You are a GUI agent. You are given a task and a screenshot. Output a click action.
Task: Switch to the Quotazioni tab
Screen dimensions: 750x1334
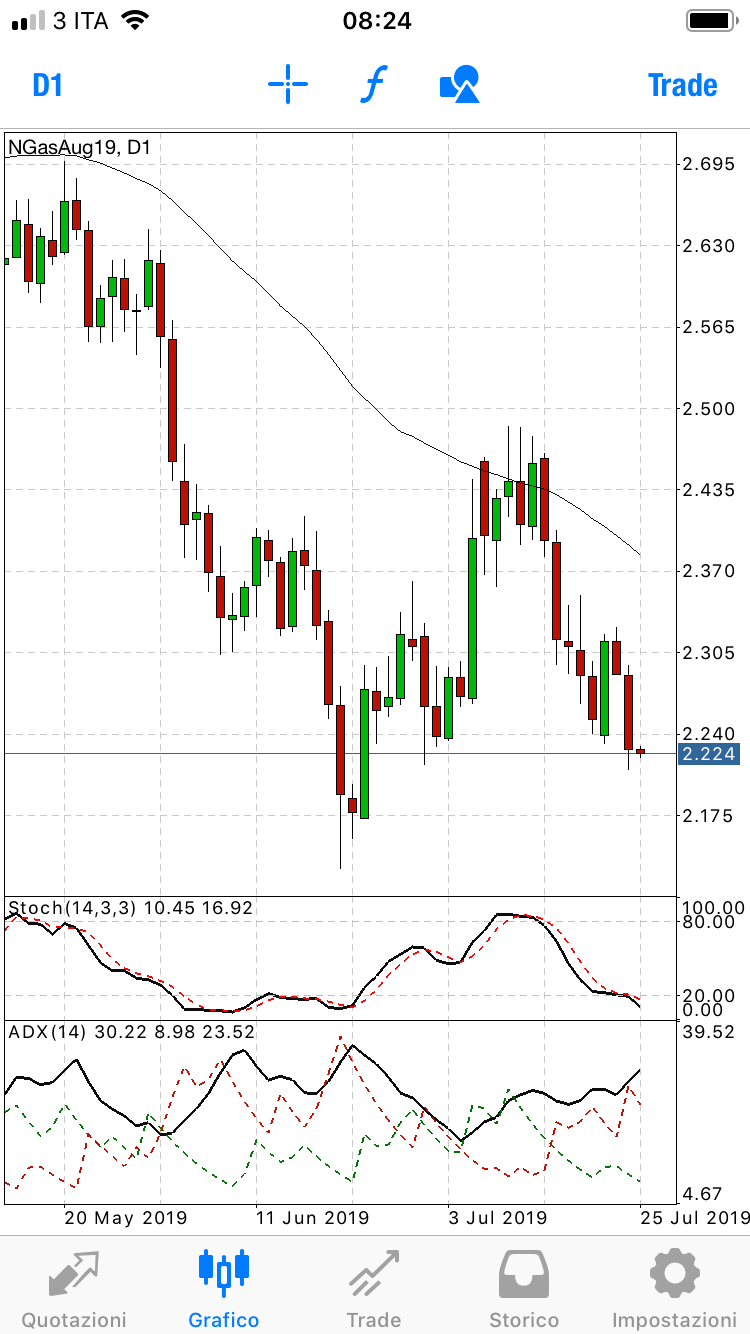(74, 1290)
